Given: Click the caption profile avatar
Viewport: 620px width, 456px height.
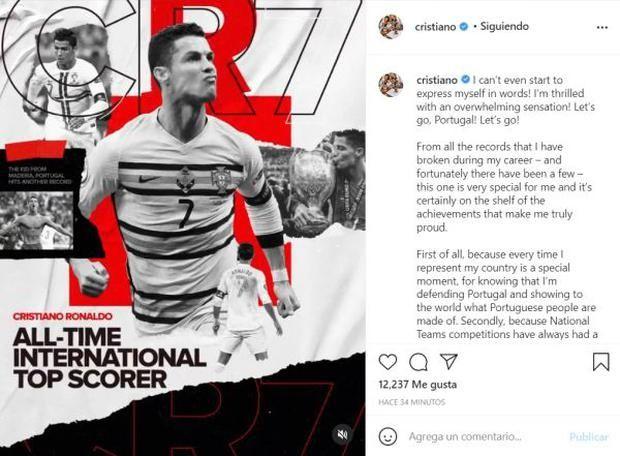Looking at the screenshot, I should [391, 85].
